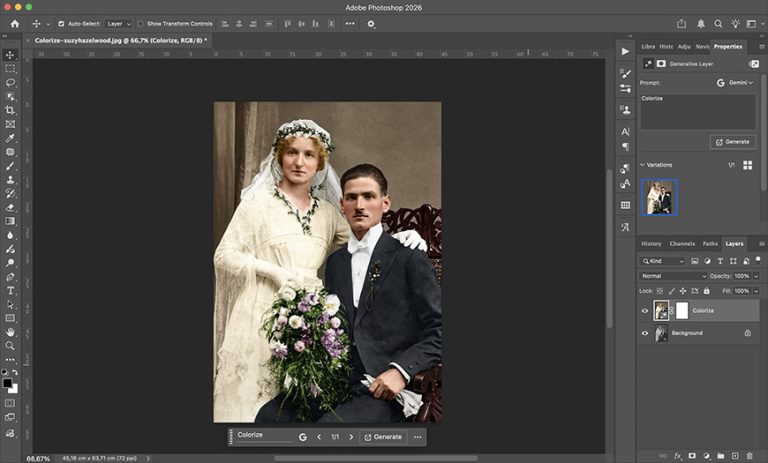Open the Home screen icon
The image size is (768, 463).
[15, 24]
